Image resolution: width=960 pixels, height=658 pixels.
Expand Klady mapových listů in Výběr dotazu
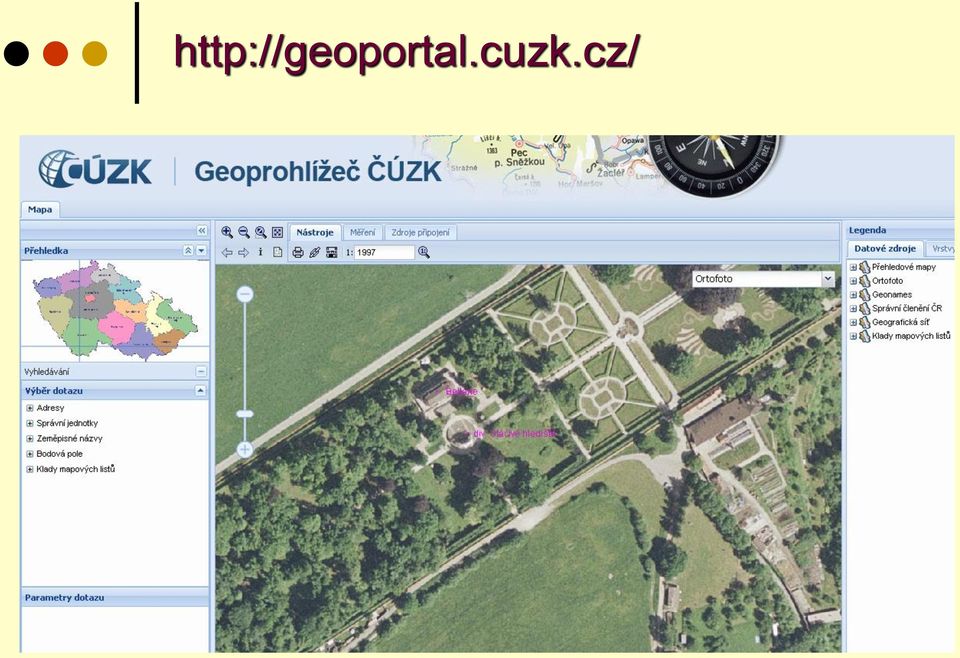[x=29, y=469]
